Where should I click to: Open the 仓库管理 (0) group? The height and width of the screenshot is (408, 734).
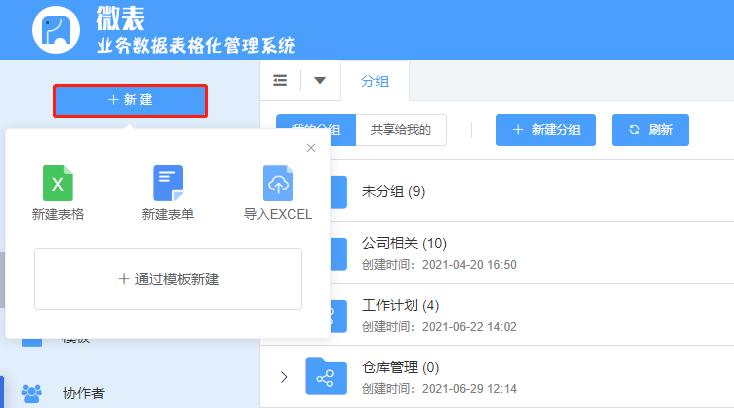(400, 367)
